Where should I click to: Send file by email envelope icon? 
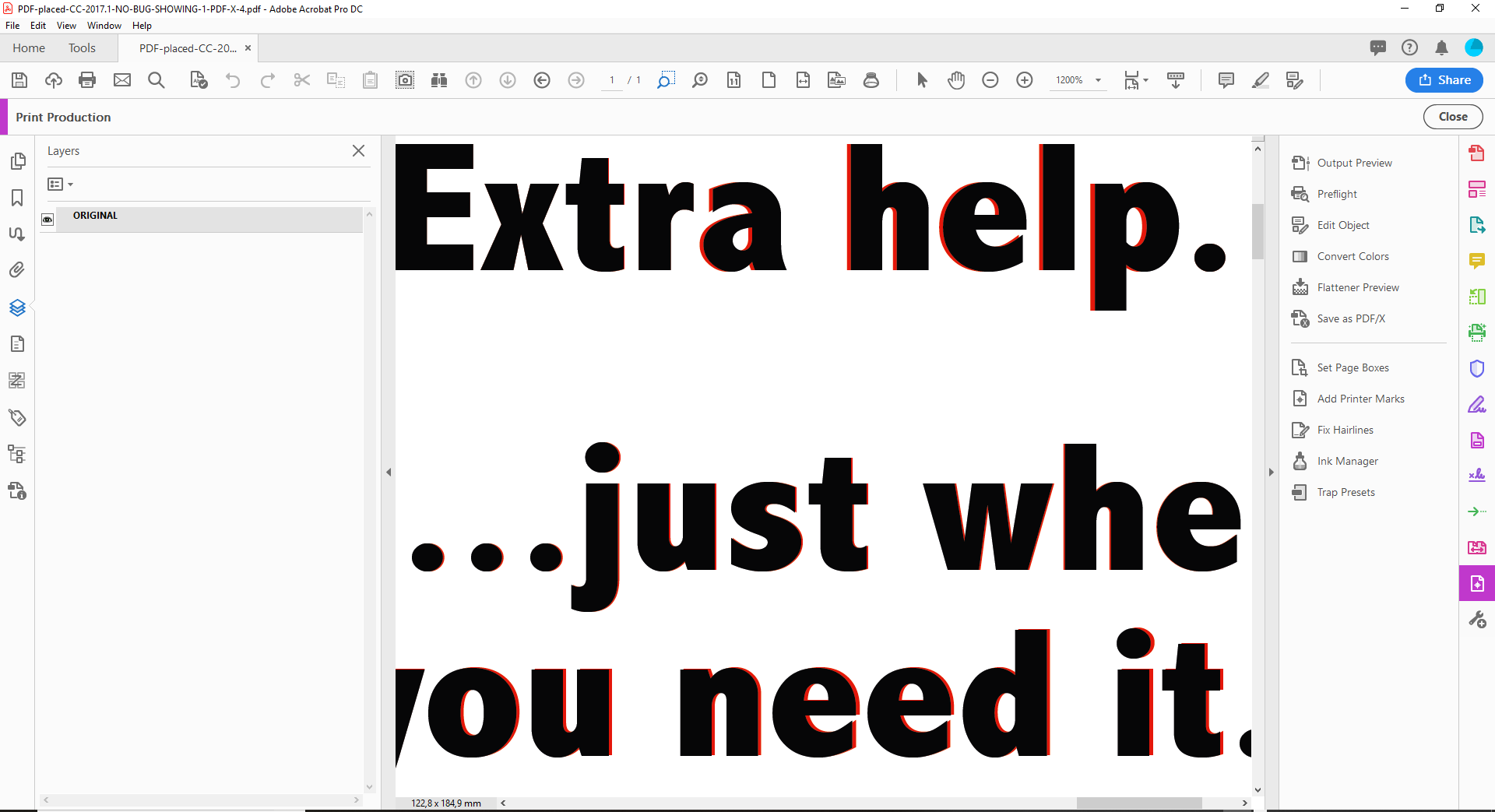[x=122, y=80]
